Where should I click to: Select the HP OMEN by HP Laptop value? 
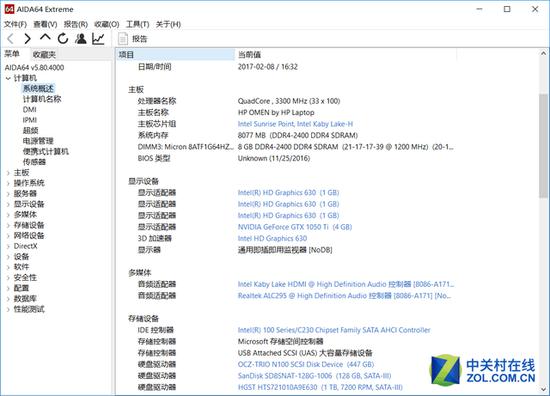click(x=276, y=113)
